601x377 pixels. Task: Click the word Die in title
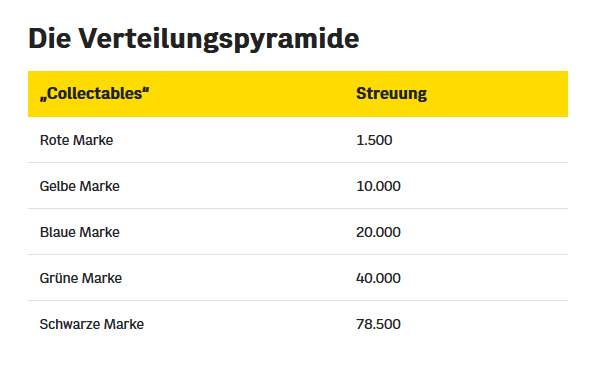(50, 38)
